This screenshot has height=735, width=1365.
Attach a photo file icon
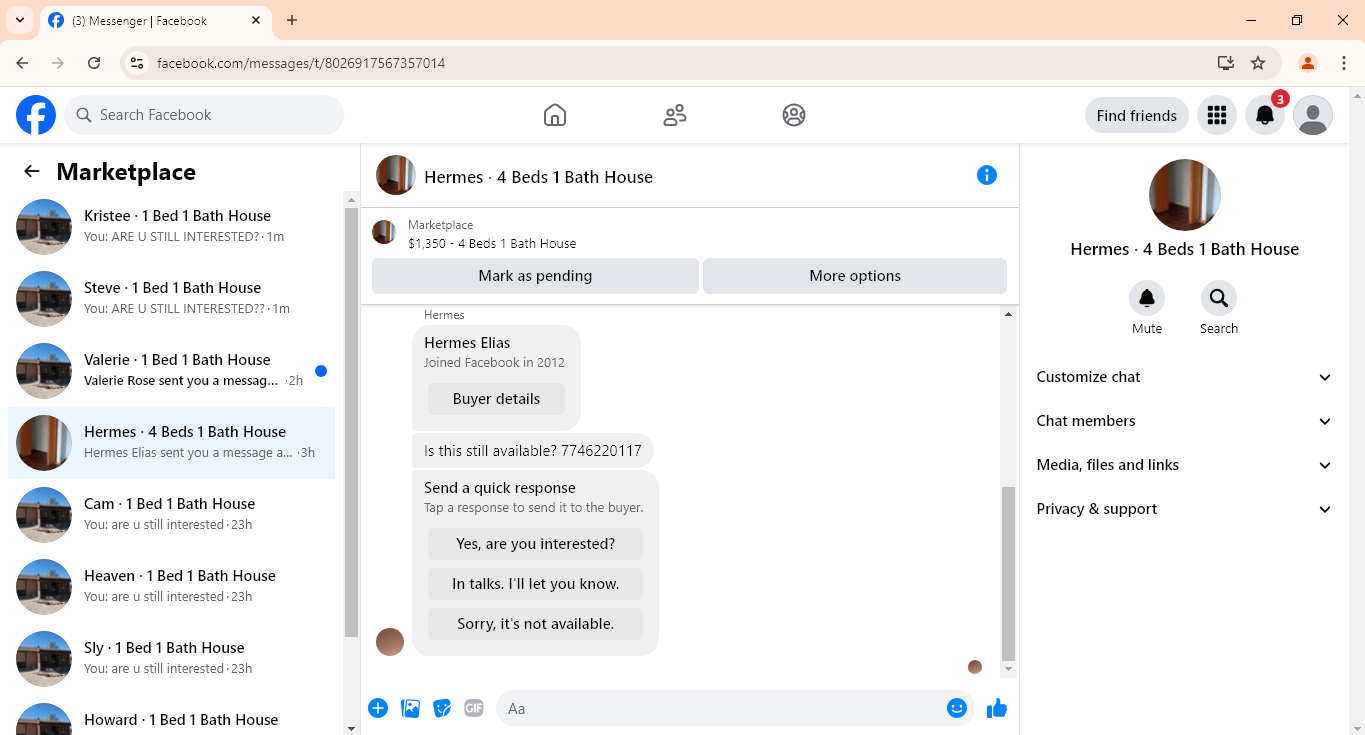click(410, 708)
